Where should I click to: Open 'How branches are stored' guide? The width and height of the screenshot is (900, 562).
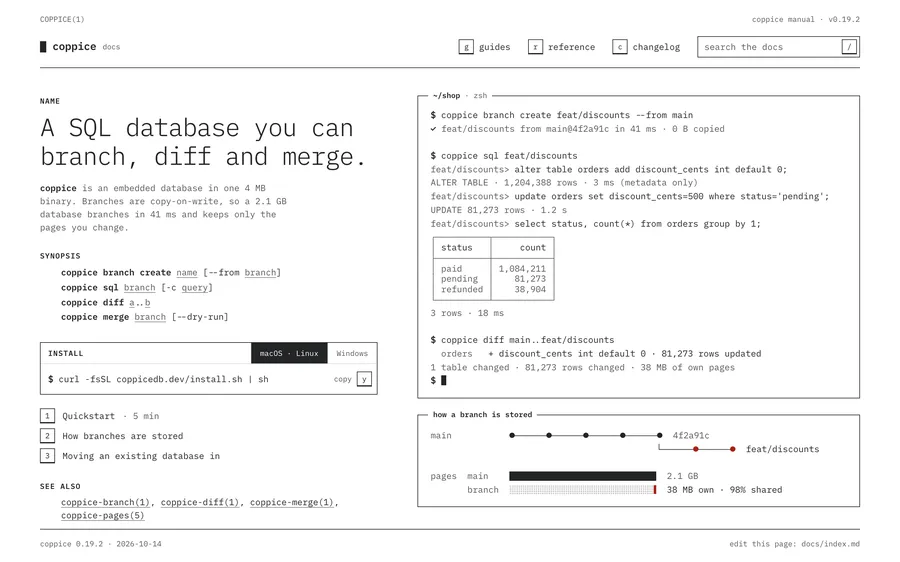pyautogui.click(x=122, y=436)
